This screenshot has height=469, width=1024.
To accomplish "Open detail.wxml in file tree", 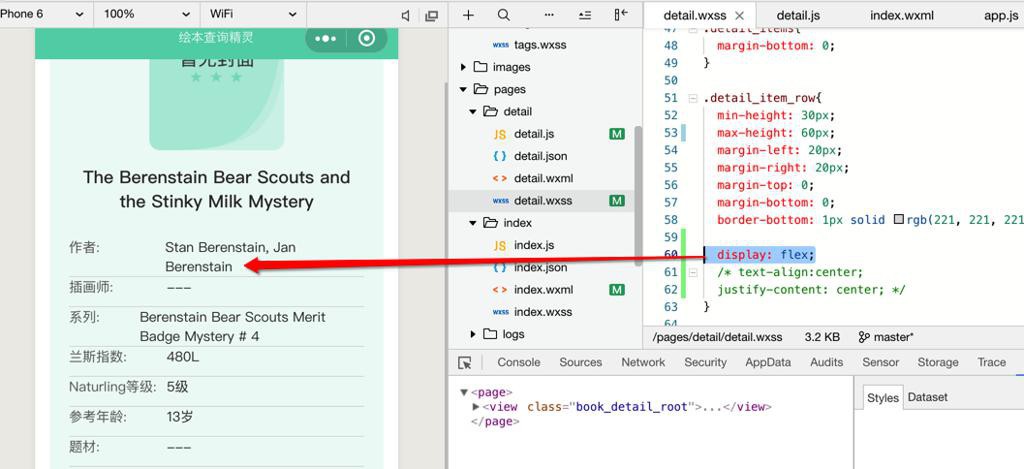I will coord(543,178).
